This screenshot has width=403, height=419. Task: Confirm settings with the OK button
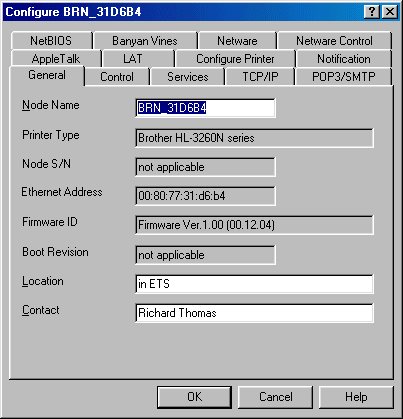click(194, 397)
